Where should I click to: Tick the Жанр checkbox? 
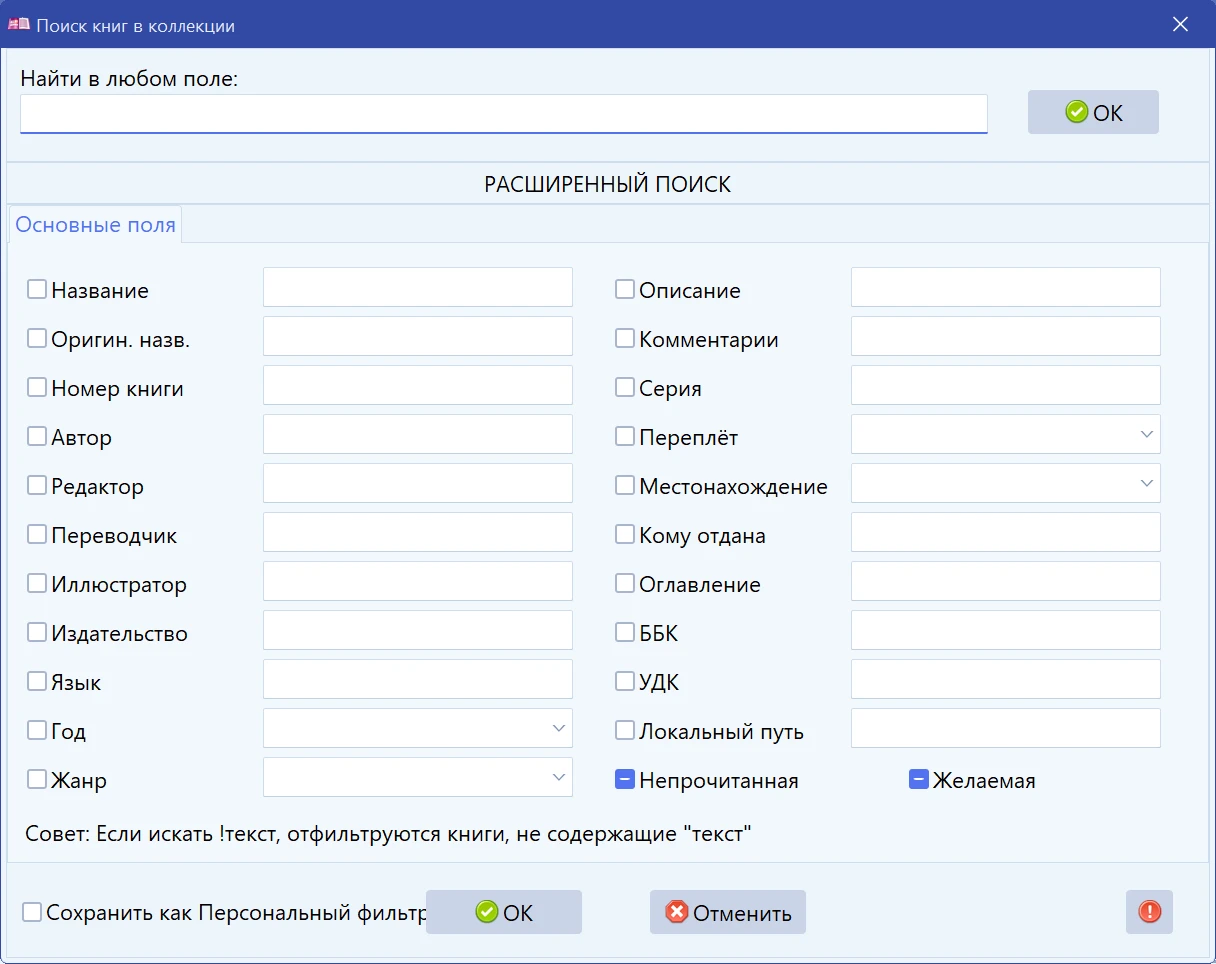click(37, 780)
